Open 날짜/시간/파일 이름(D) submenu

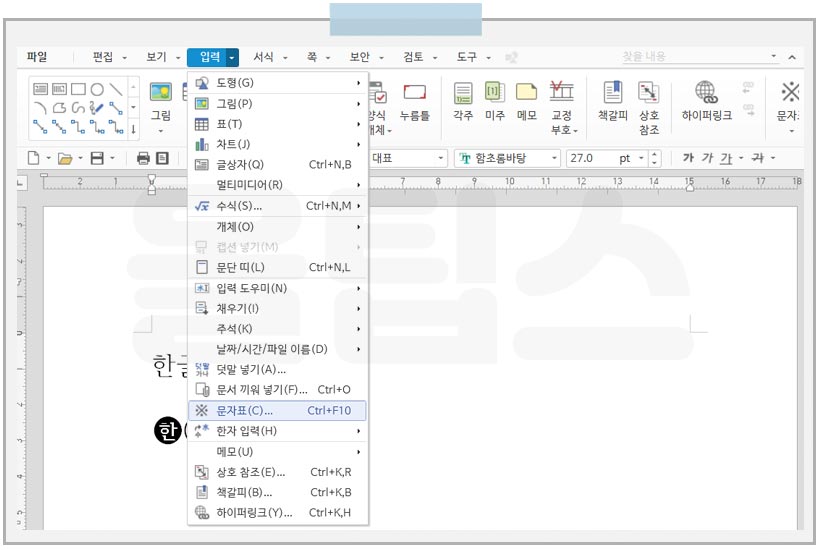tap(277, 349)
